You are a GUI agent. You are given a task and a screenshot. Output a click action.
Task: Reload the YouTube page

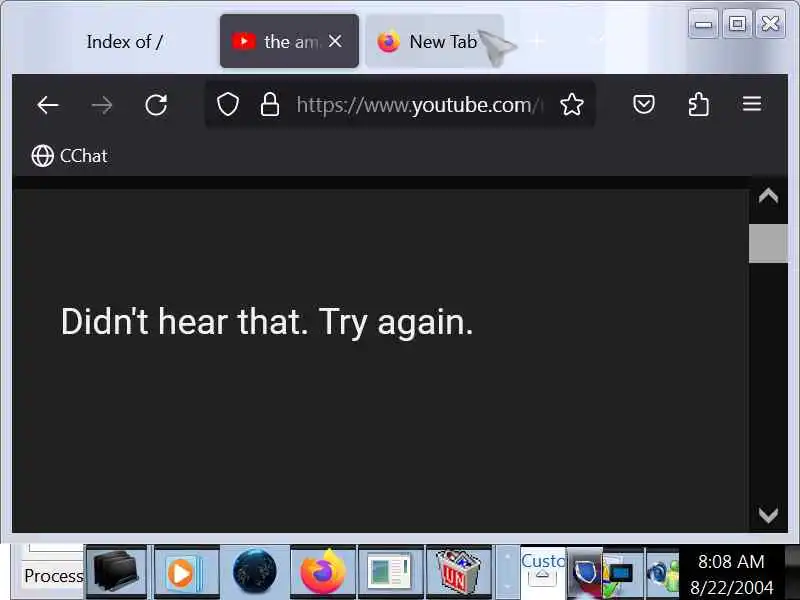coord(156,105)
